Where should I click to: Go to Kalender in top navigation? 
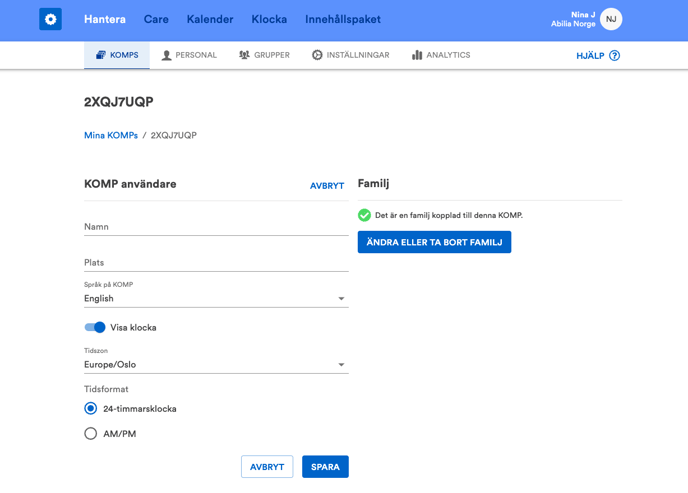[210, 19]
